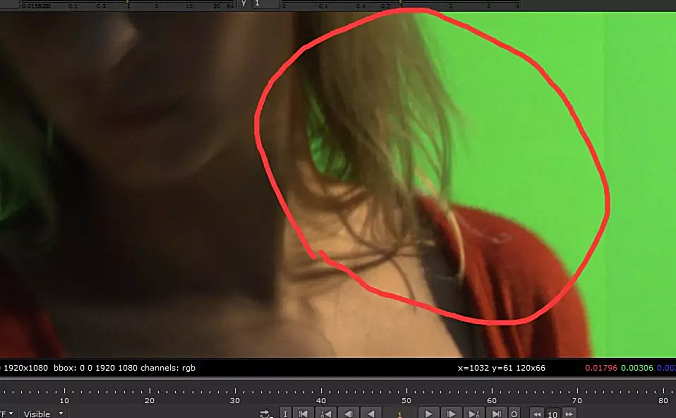Click the play forward button
Screen dimensions: 676x418
tap(428, 412)
